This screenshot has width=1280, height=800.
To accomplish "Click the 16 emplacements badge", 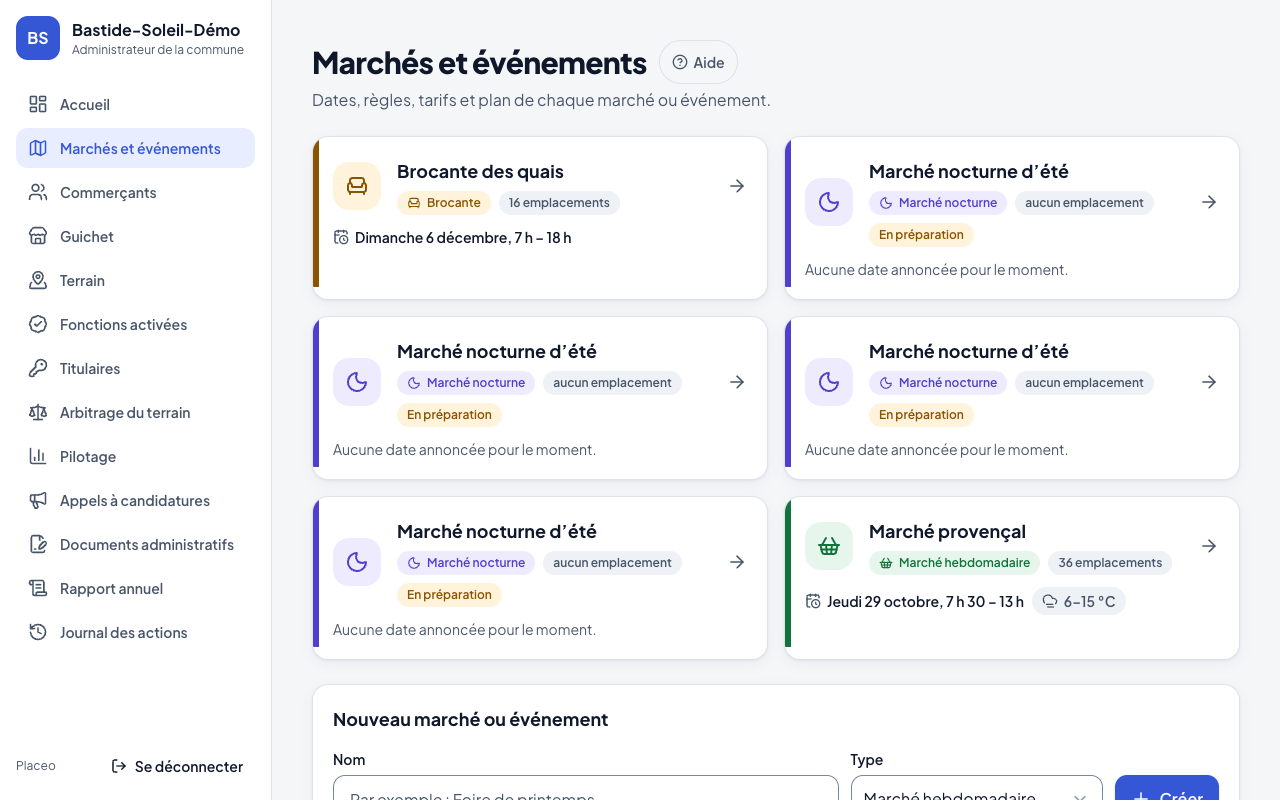I will 559,203.
